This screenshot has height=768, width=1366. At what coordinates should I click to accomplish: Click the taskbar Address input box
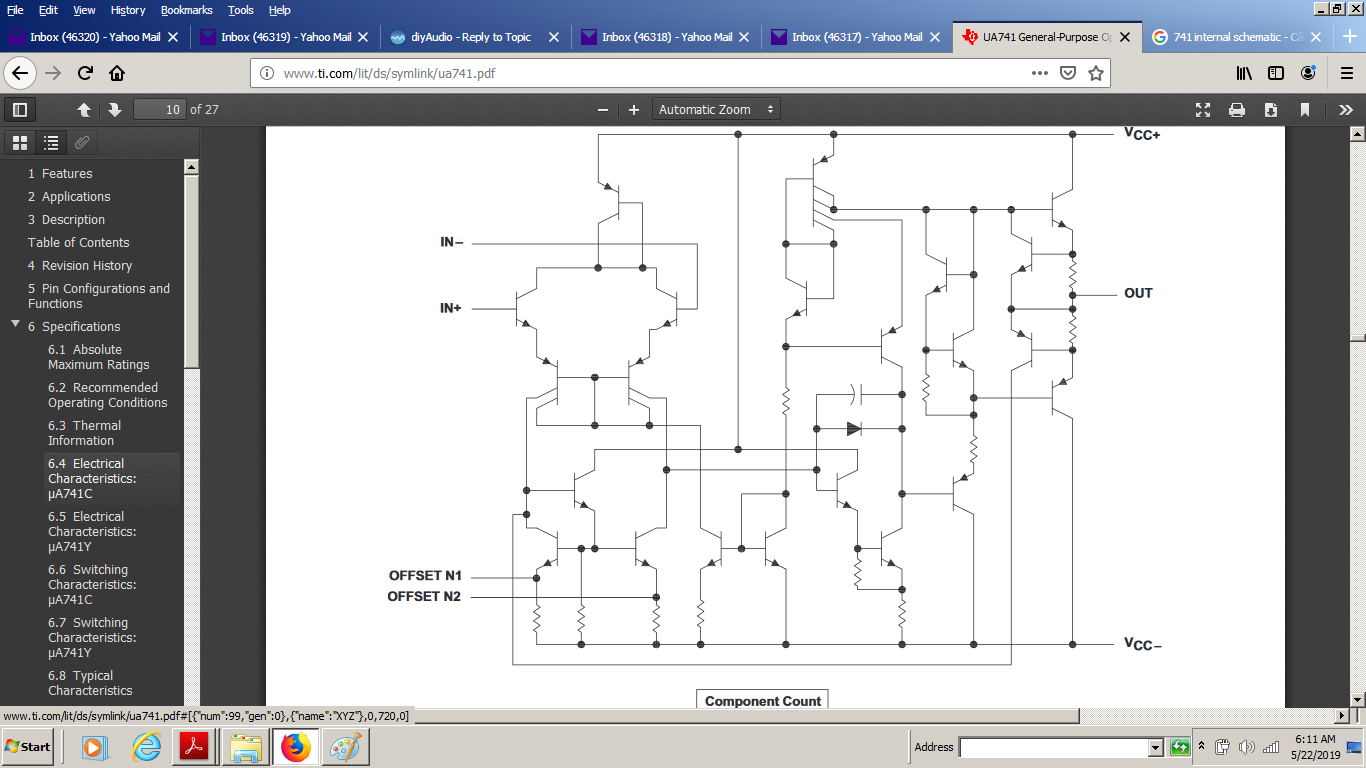[1054, 747]
